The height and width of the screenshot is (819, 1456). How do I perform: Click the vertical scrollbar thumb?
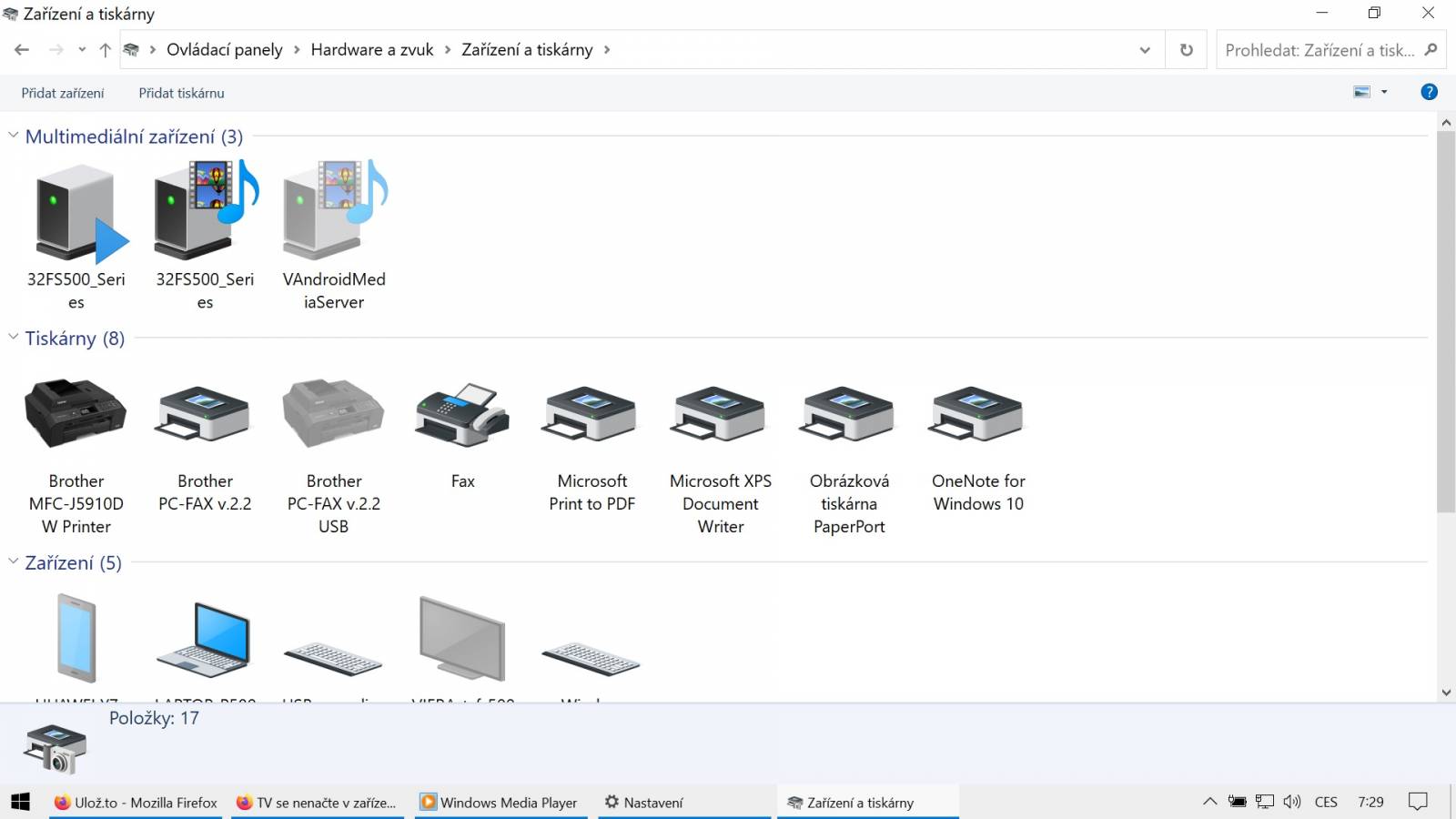coord(1446,321)
